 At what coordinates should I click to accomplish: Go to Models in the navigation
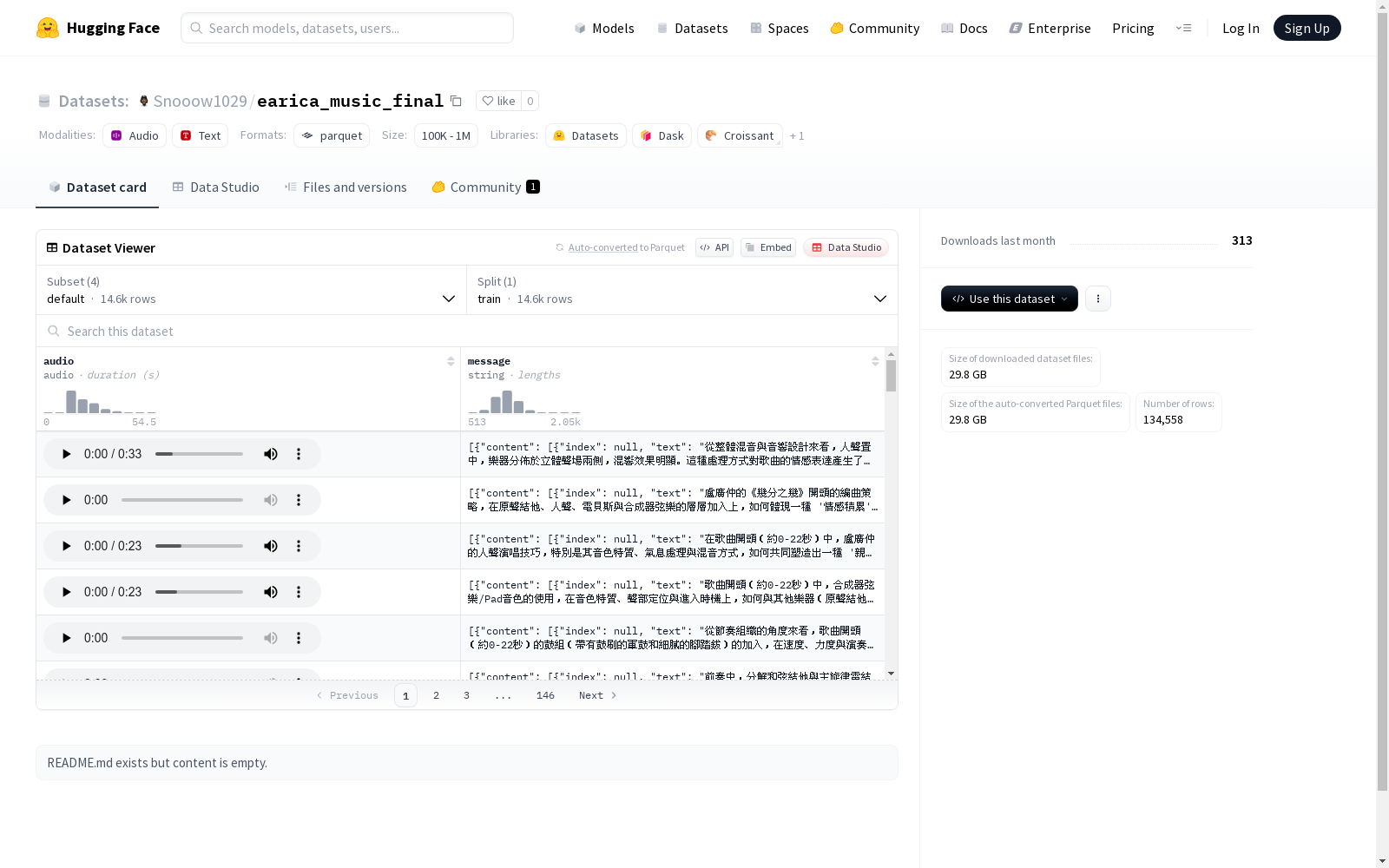click(x=604, y=28)
